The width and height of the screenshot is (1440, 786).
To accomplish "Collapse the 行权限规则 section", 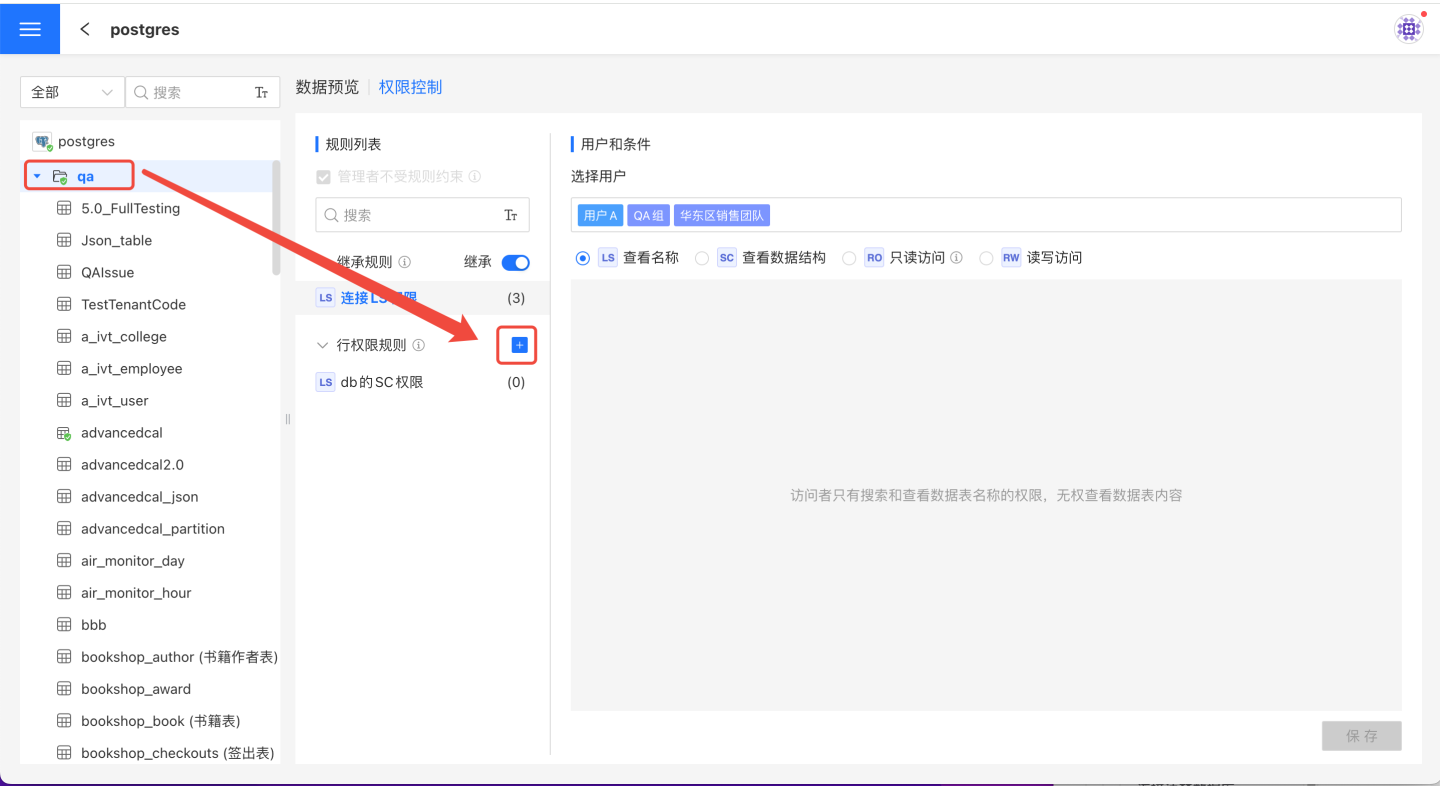I will click(322, 345).
